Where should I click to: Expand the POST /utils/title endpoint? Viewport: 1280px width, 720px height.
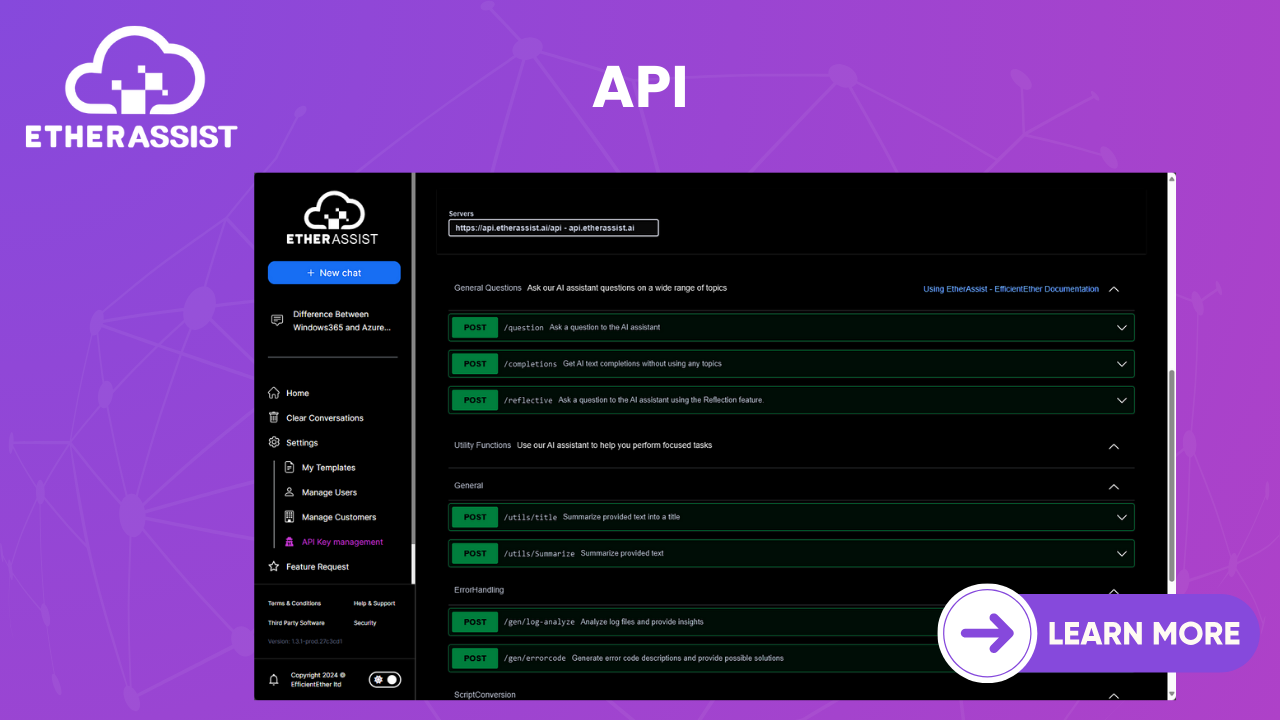(791, 517)
